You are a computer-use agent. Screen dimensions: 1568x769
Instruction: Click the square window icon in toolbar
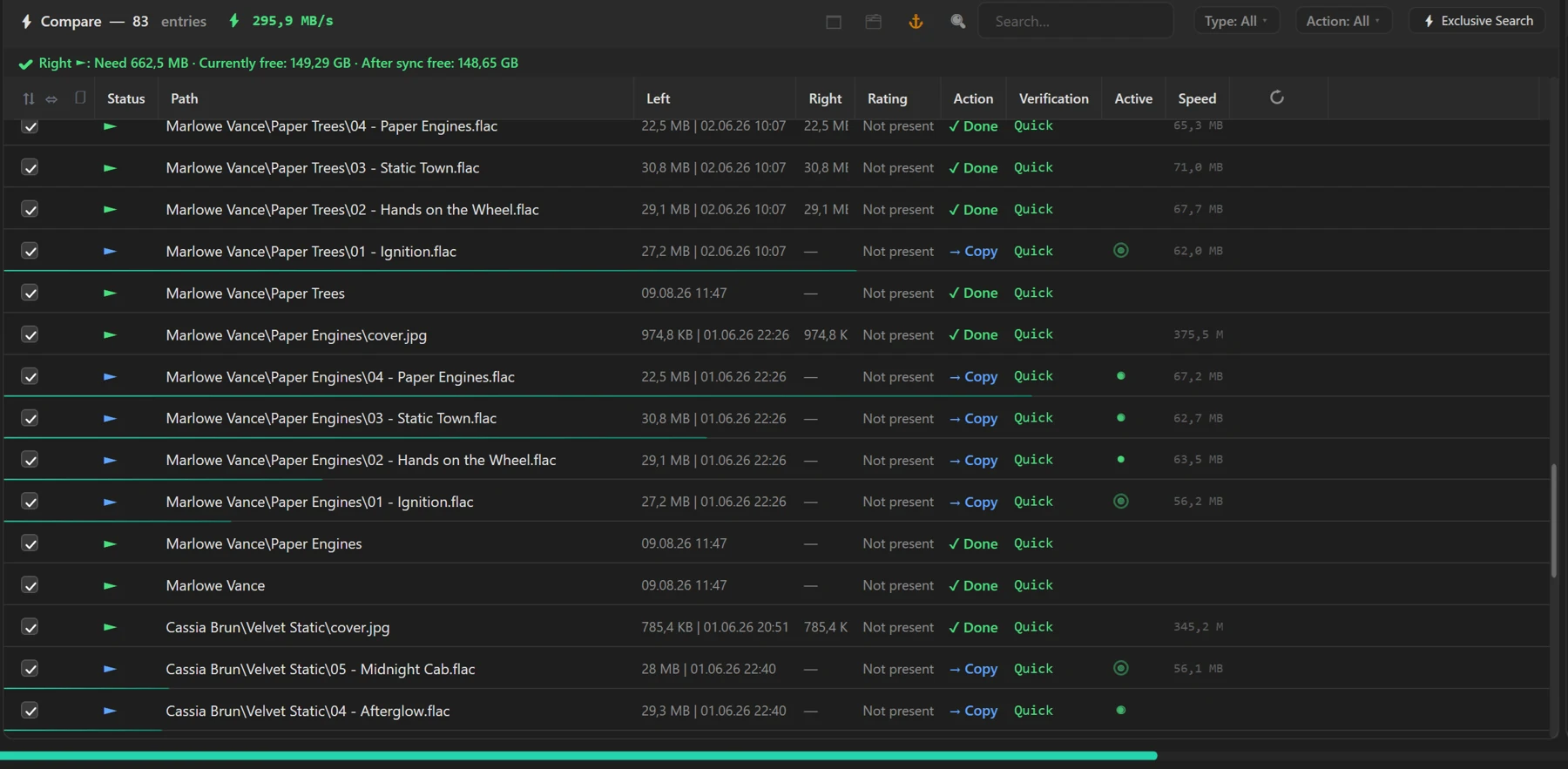point(834,22)
